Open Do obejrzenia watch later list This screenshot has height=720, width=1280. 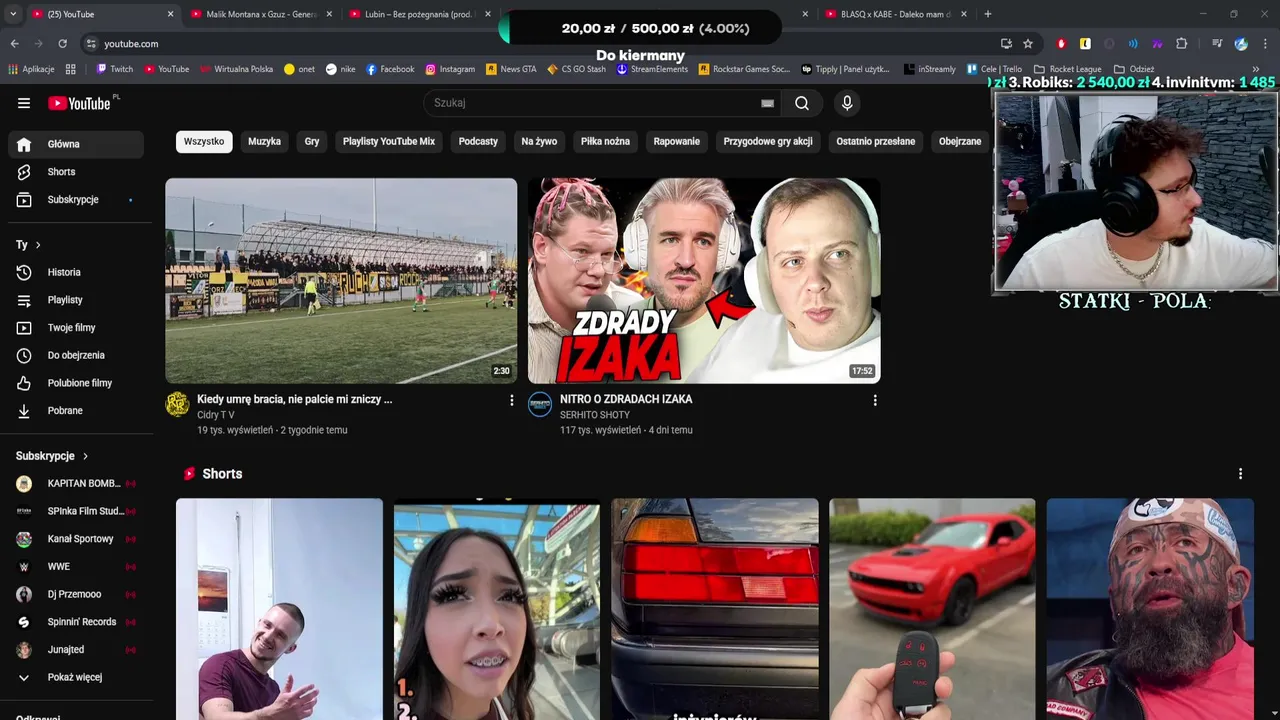[76, 355]
